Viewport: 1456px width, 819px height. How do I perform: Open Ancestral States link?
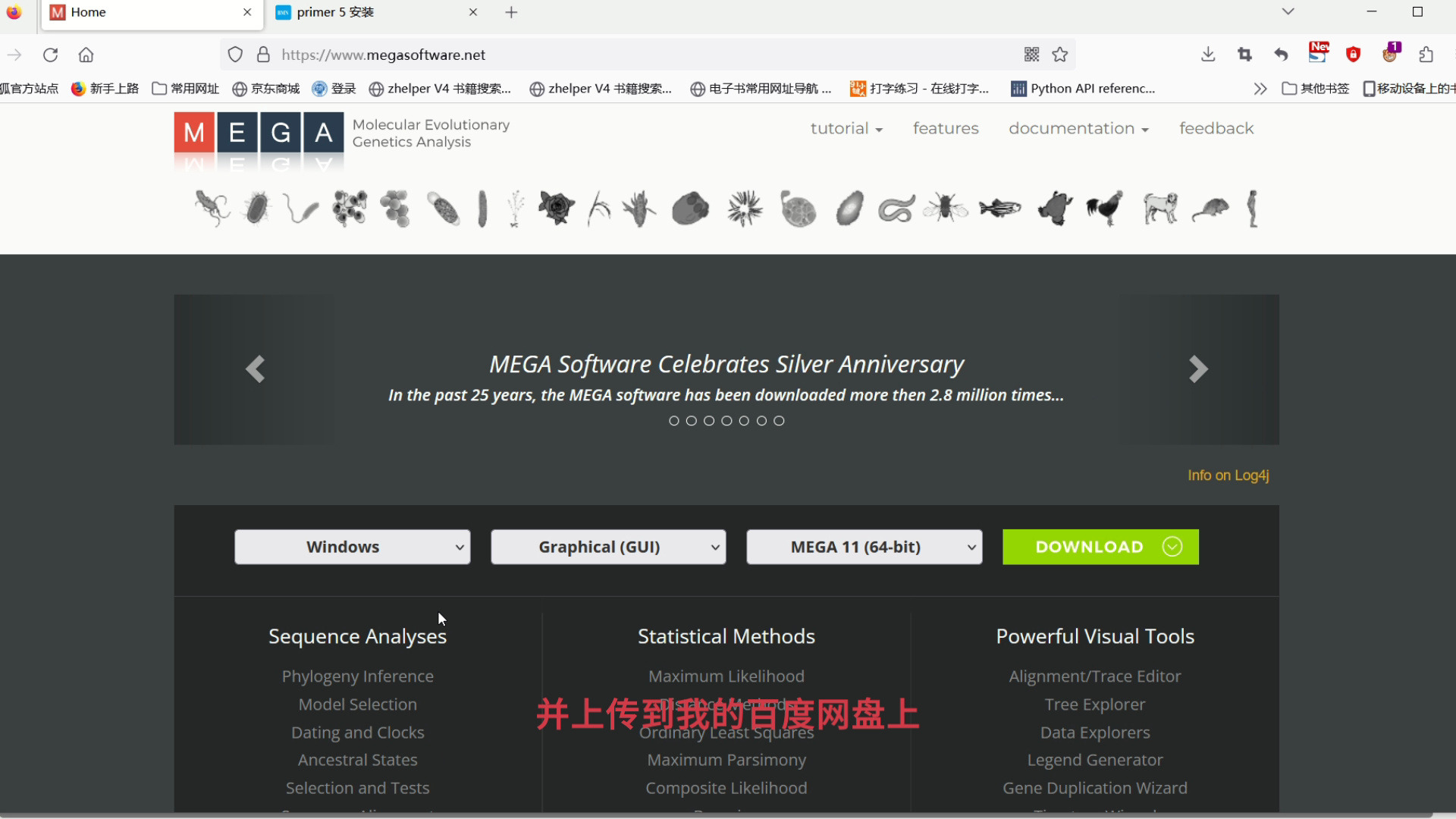(x=358, y=760)
